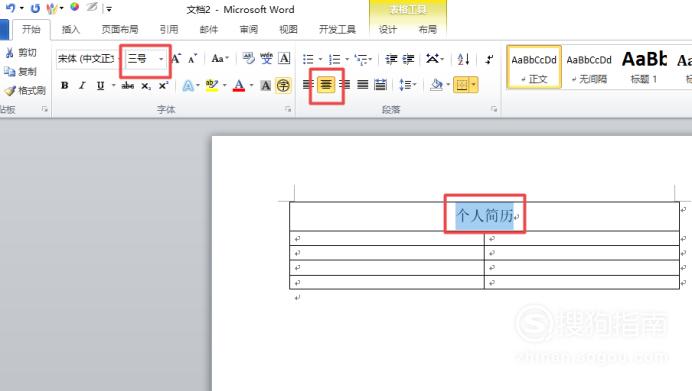Open the Table Tools 布局 (Layout) tab
Viewport: 692px width, 391px height.
tap(427, 30)
